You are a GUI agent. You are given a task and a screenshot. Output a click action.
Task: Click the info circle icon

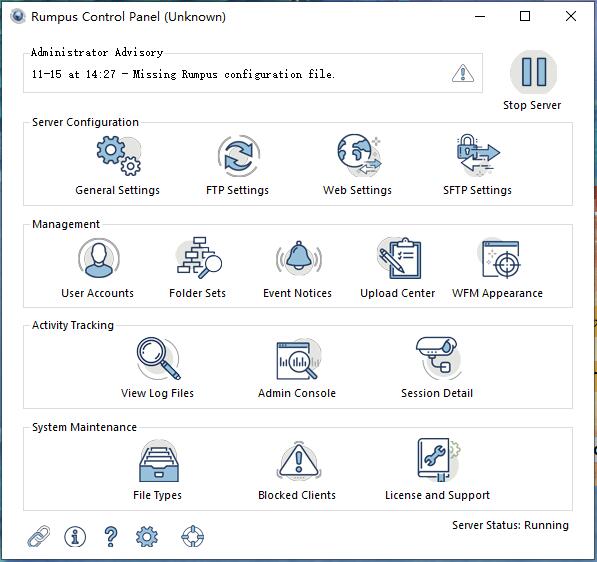point(75,537)
